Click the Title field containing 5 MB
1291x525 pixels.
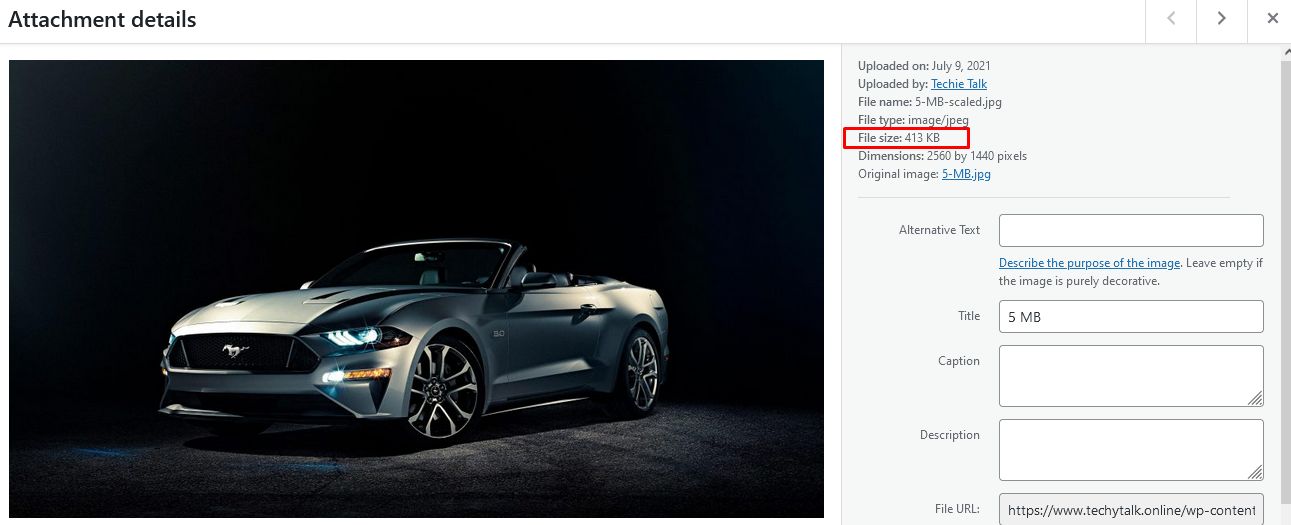point(1131,317)
